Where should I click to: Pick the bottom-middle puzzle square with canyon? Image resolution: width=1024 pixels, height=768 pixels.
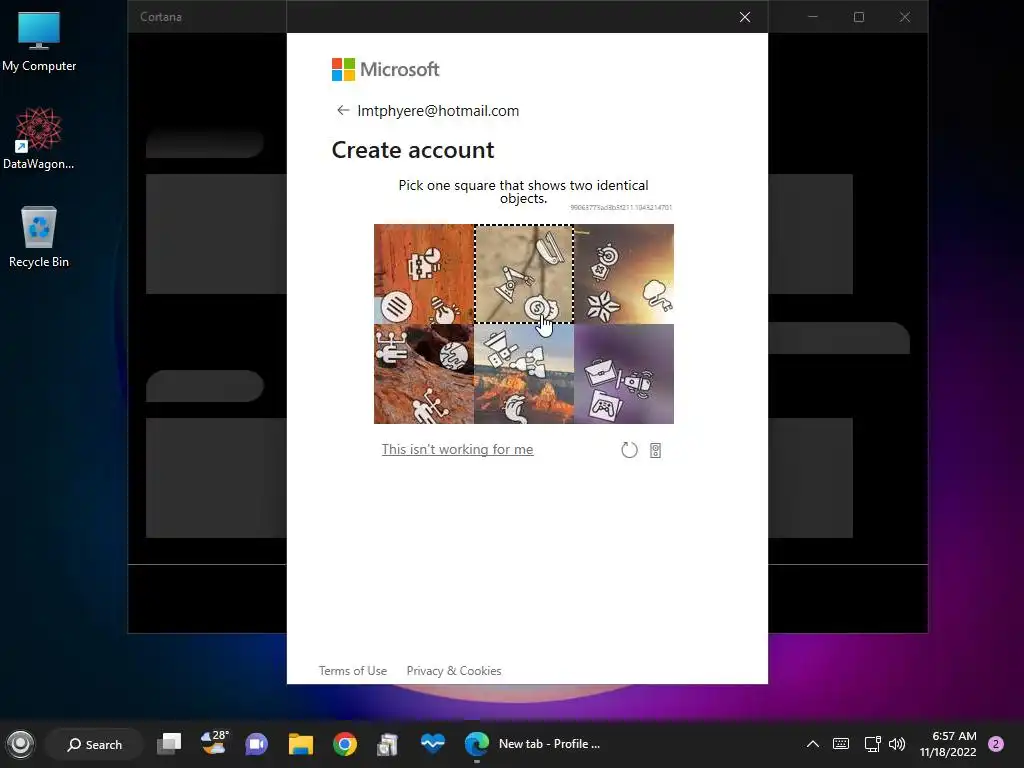pyautogui.click(x=524, y=374)
